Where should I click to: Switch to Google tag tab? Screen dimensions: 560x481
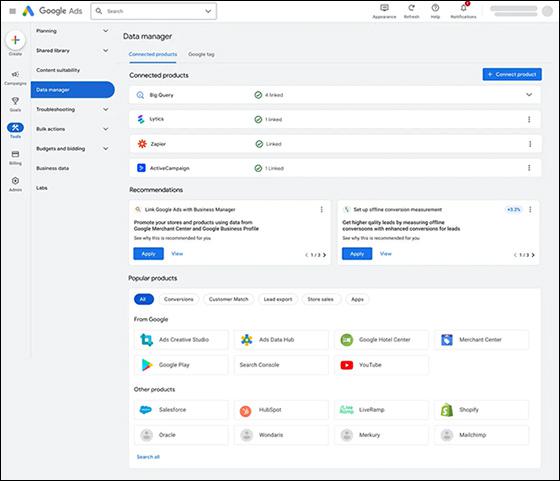pos(201,54)
